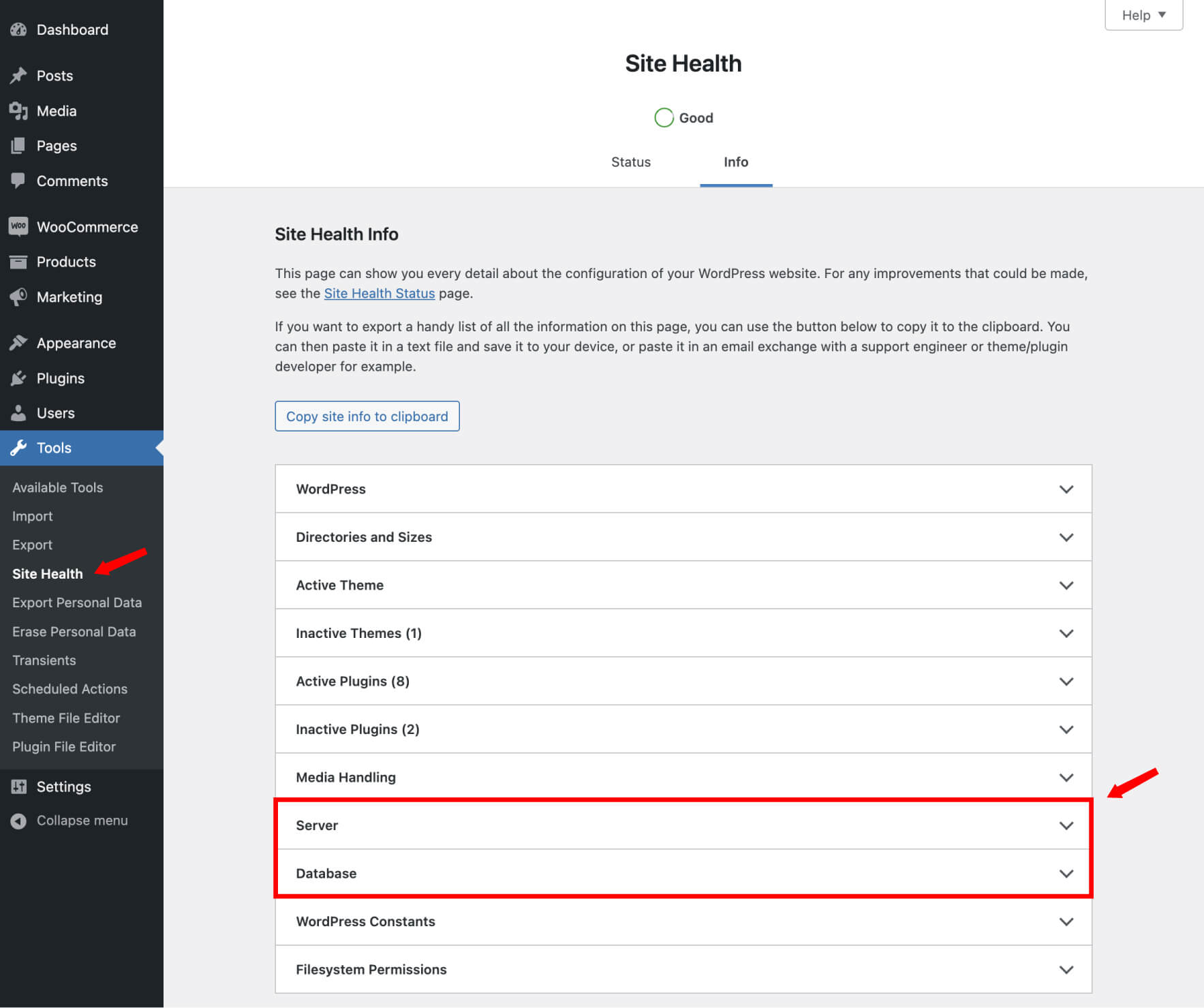
Task: Open Export Personal Data submenu link
Action: (77, 602)
